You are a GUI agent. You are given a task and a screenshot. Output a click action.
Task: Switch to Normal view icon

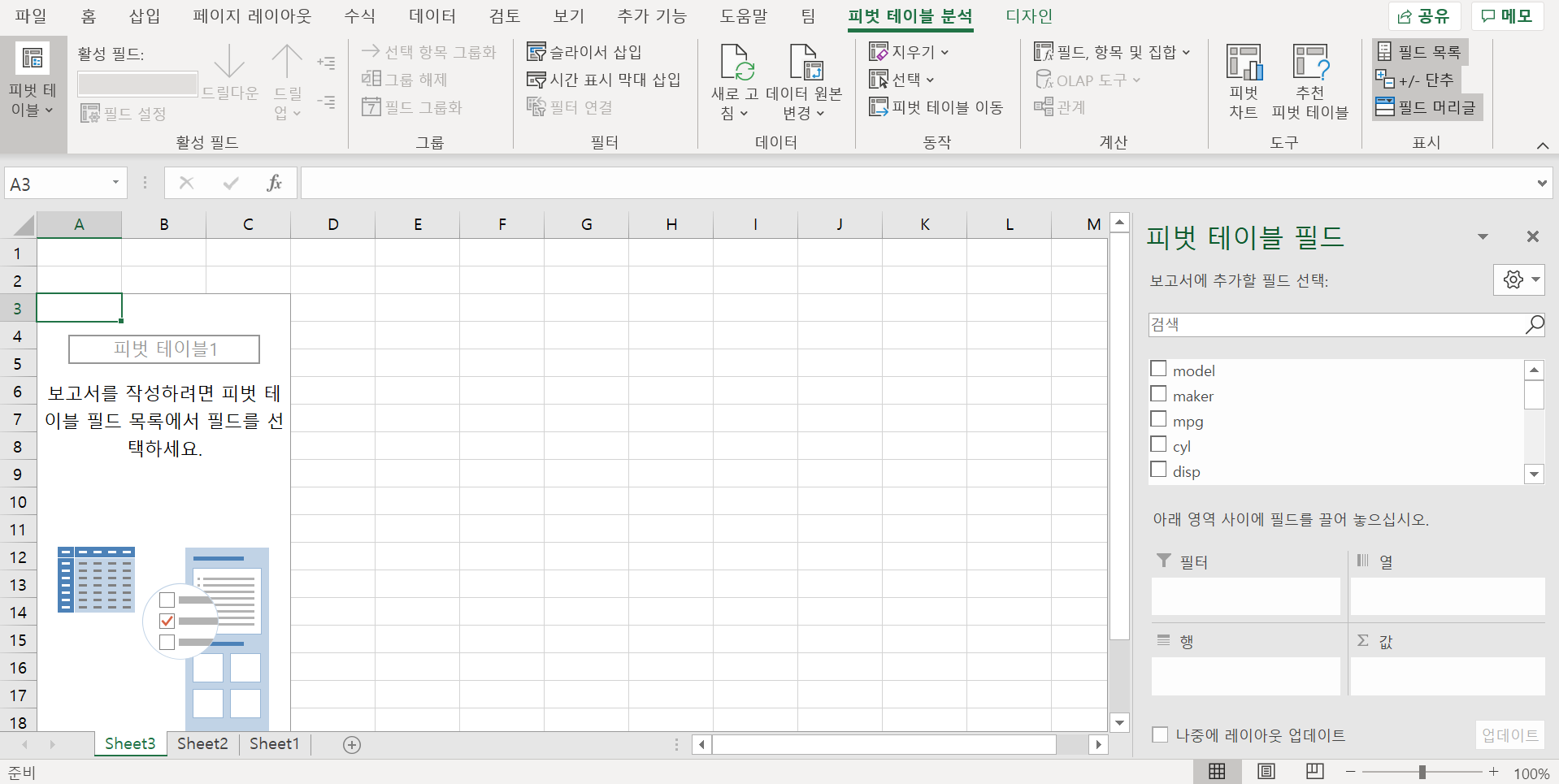(1217, 772)
